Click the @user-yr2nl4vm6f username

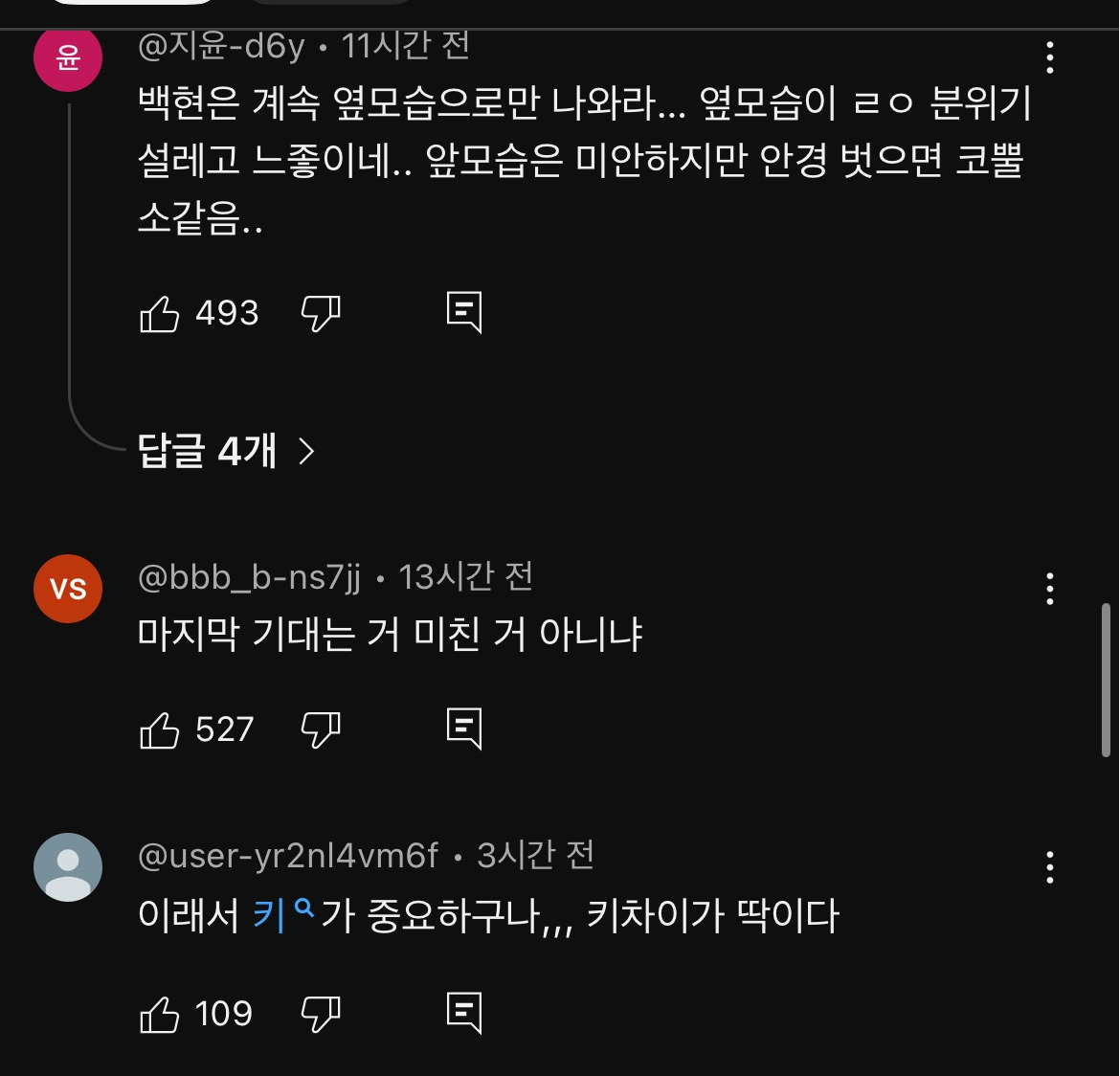click(288, 855)
